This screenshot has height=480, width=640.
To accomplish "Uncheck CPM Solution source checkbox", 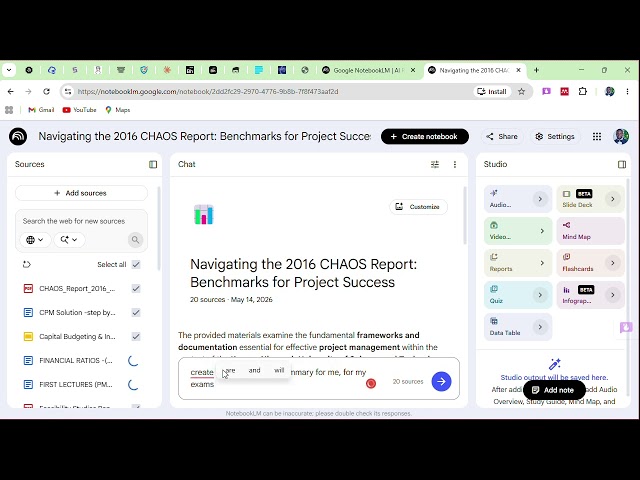I will 136,313.
